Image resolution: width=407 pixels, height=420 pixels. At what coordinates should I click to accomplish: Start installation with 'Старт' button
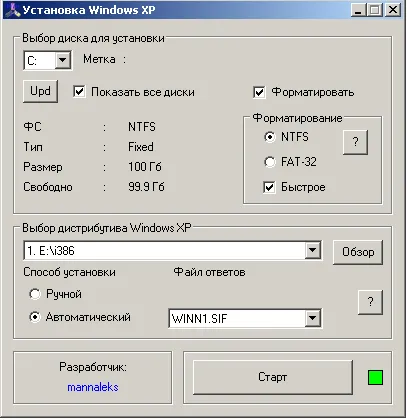coord(273,377)
